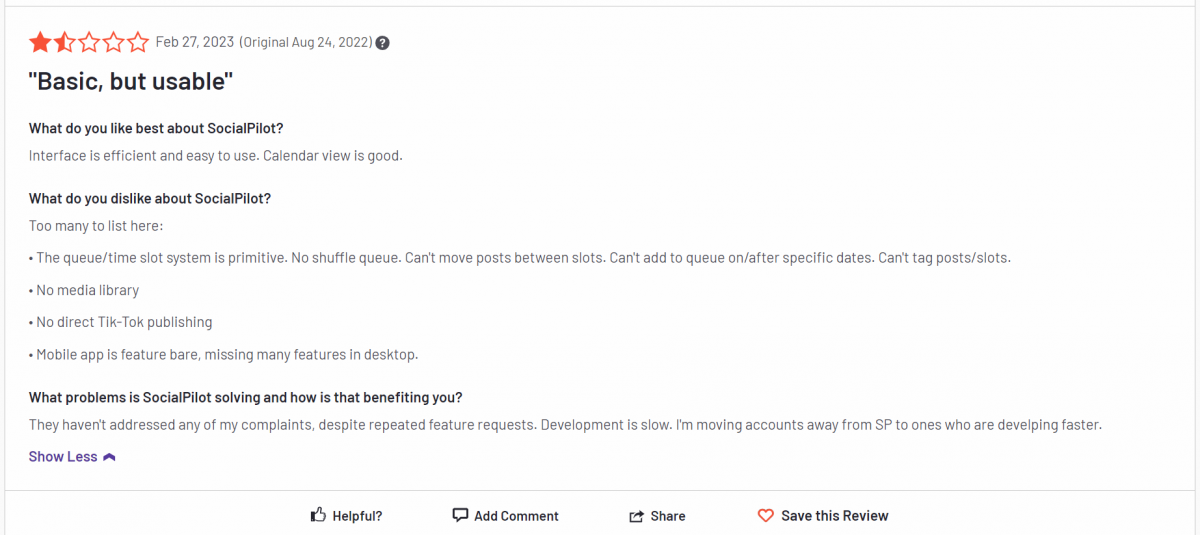1200x535 pixels.
Task: Click the Share text label
Action: 668,516
